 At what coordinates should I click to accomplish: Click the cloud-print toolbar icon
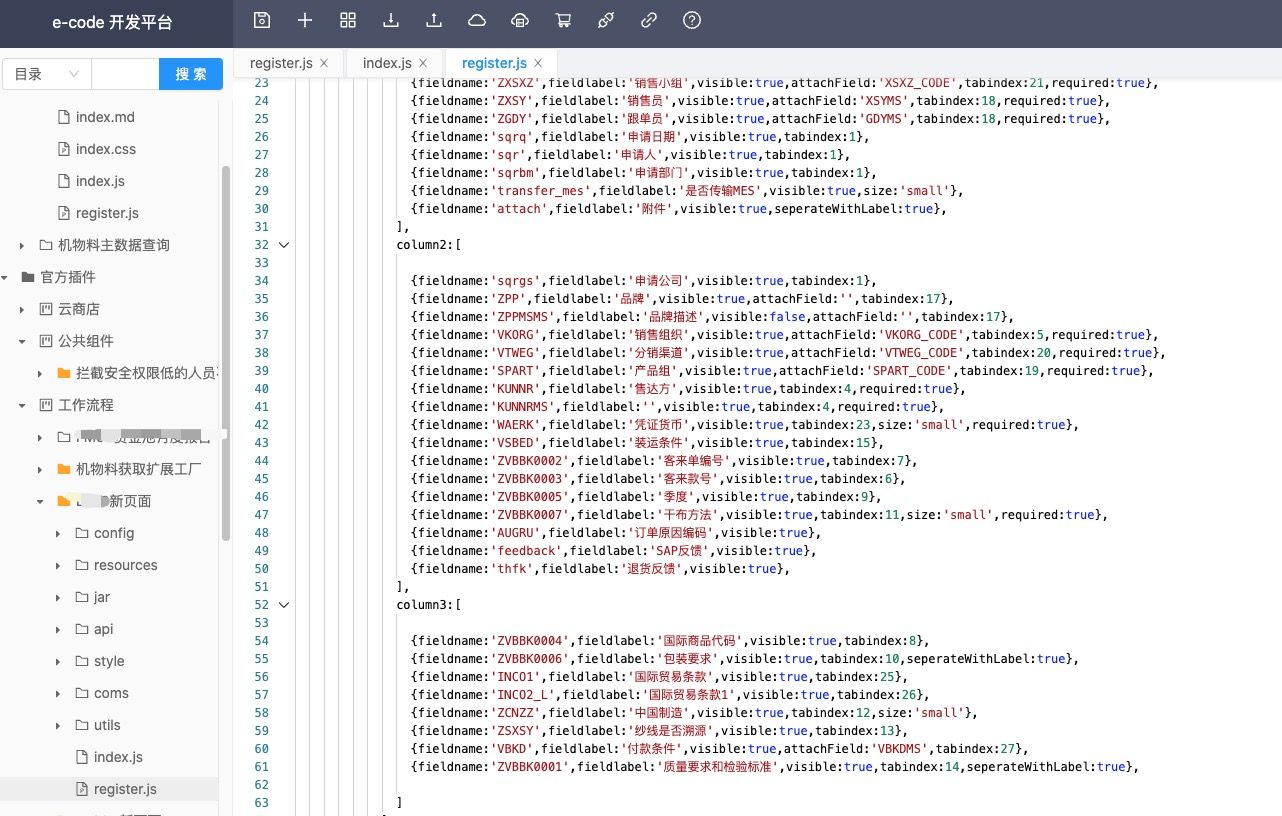(x=520, y=20)
